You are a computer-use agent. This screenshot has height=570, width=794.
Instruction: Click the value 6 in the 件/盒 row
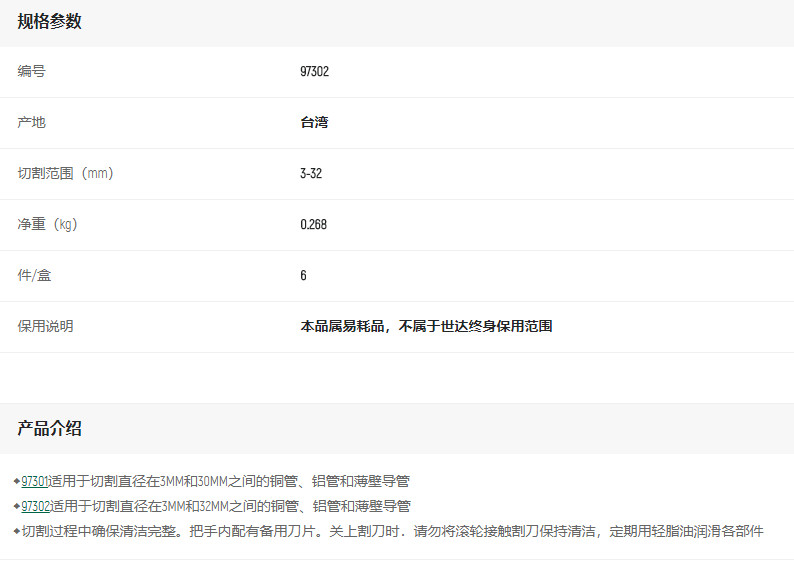pos(303,276)
